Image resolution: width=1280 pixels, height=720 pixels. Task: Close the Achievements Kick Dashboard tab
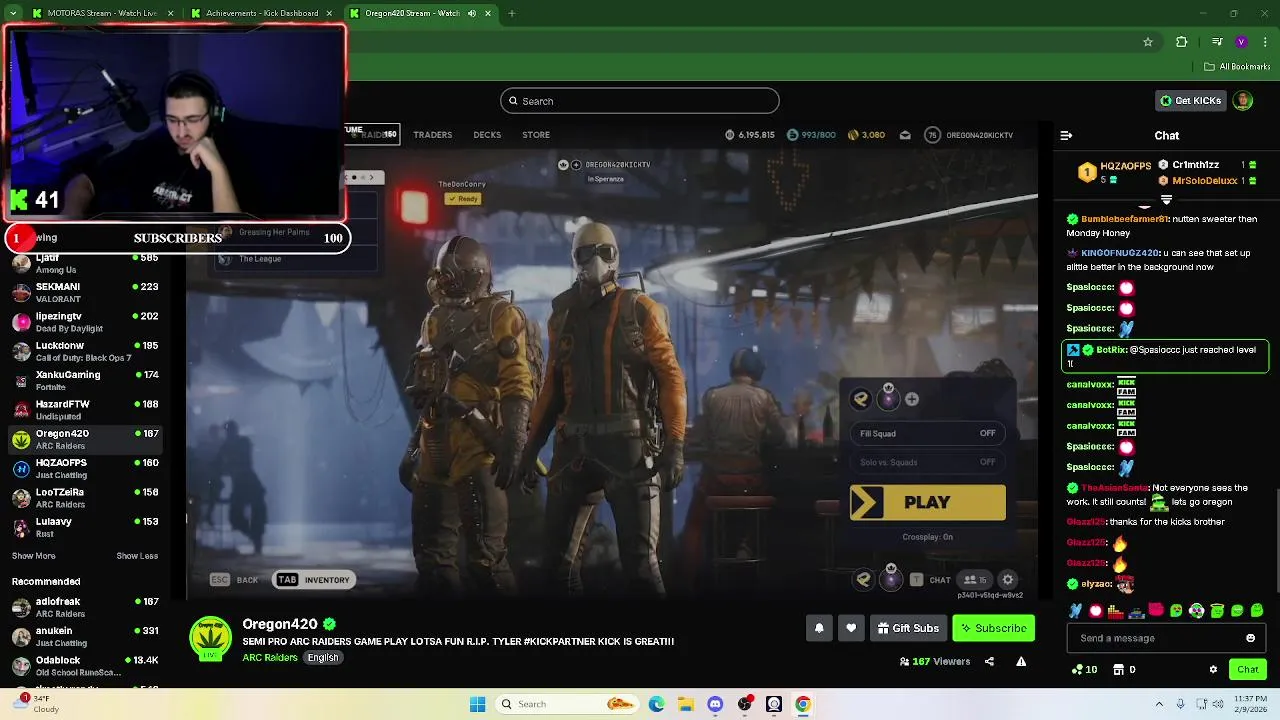329,13
